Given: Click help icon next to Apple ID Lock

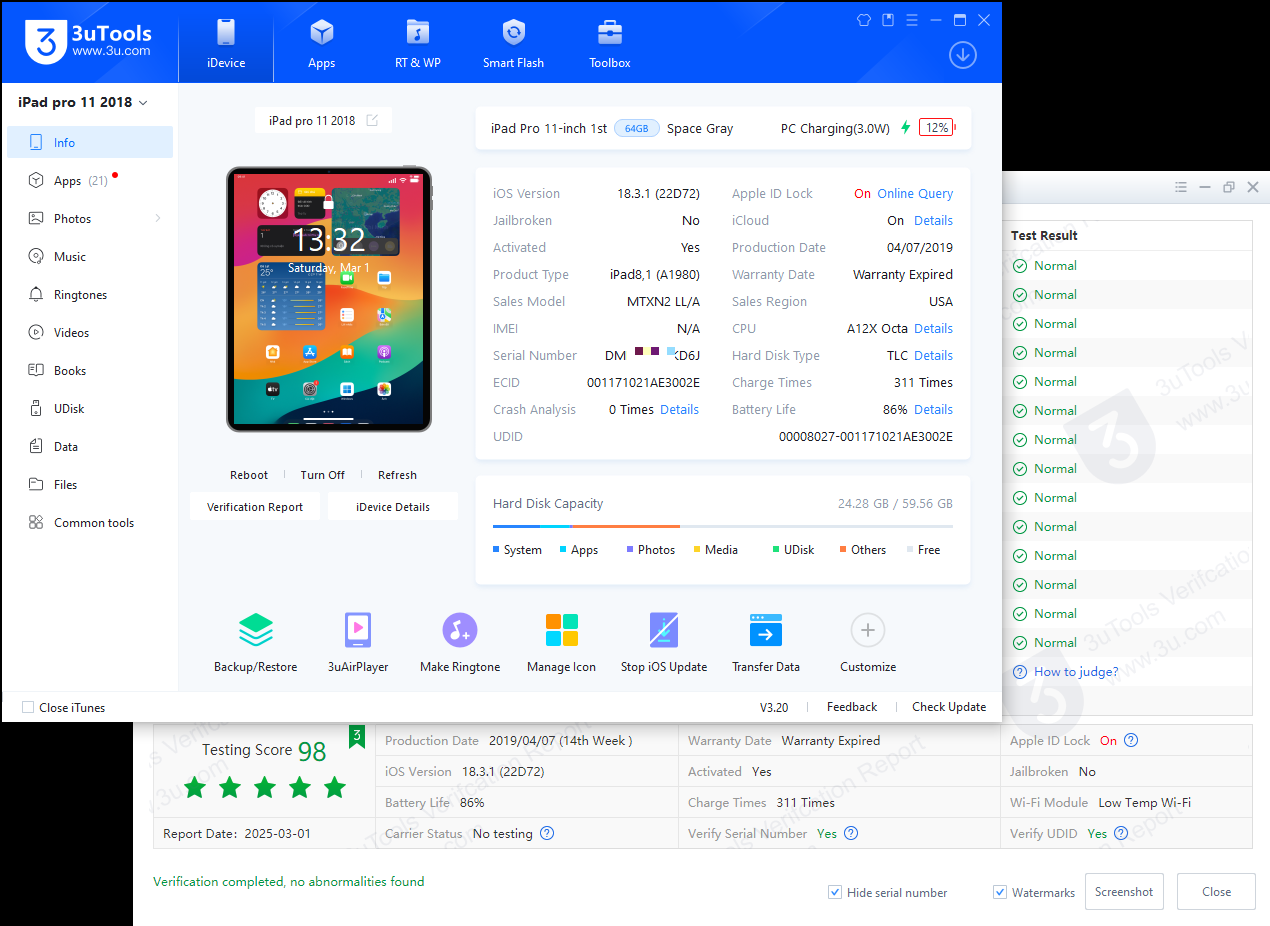Looking at the screenshot, I should pyautogui.click(x=1131, y=741).
